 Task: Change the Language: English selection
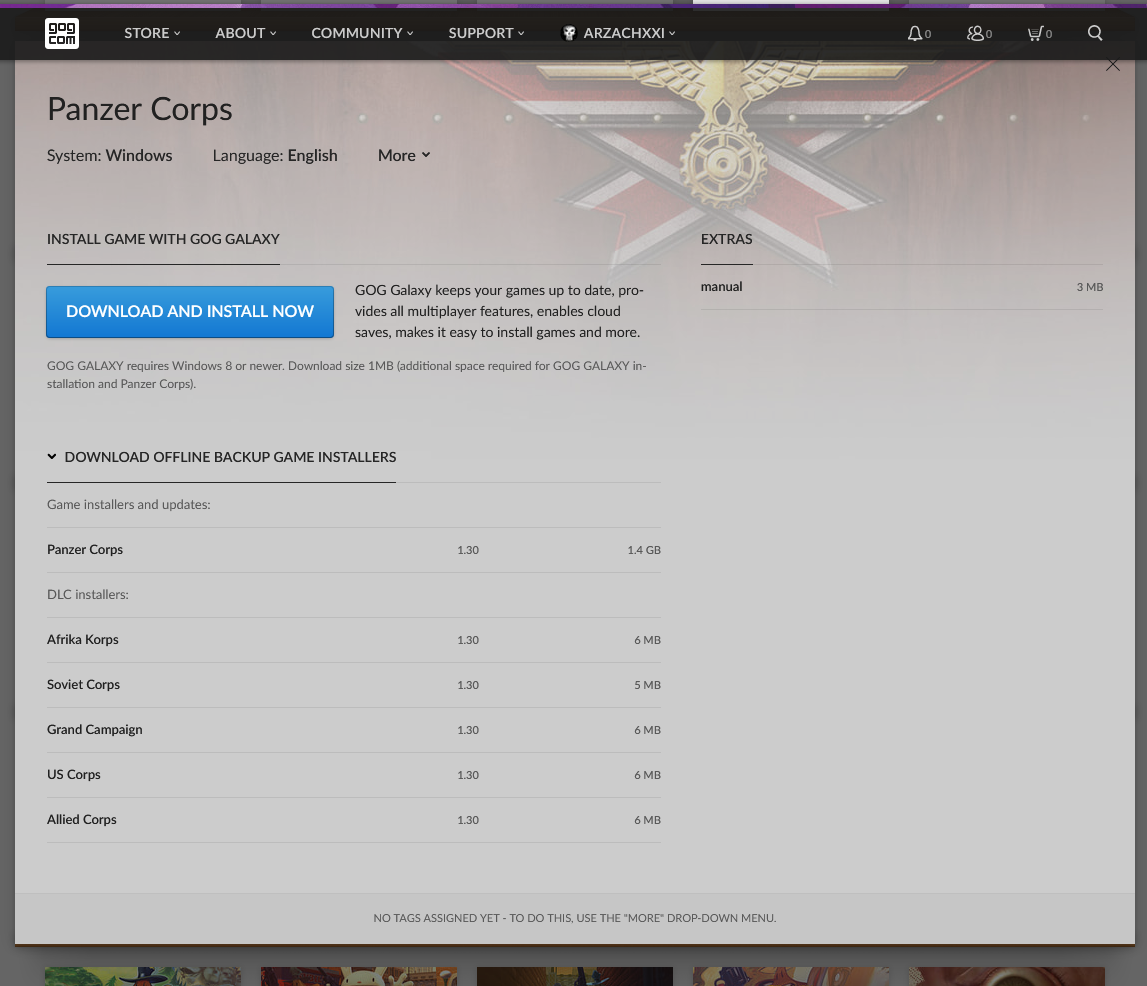pos(275,156)
